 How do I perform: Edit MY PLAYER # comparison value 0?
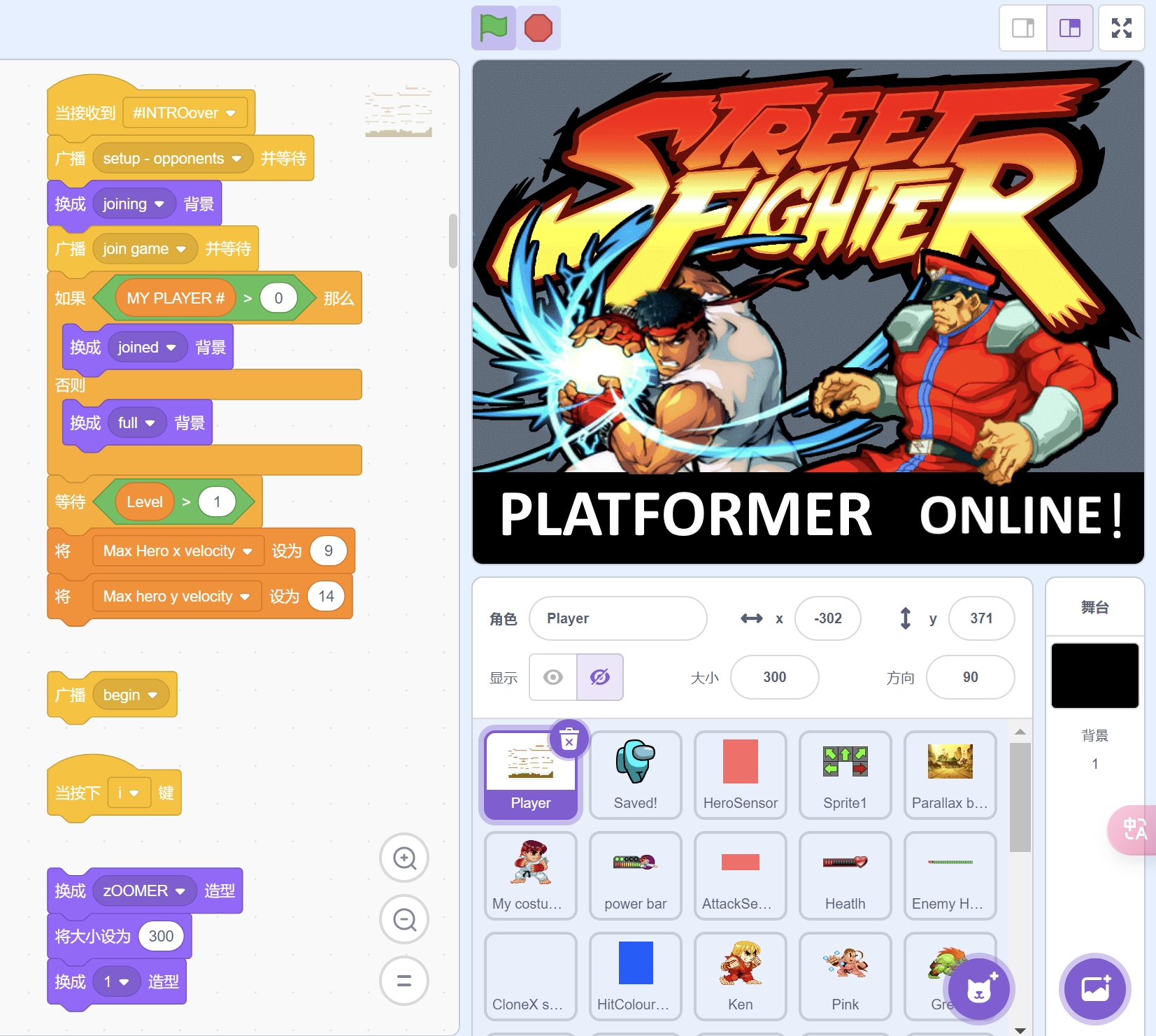point(278,299)
